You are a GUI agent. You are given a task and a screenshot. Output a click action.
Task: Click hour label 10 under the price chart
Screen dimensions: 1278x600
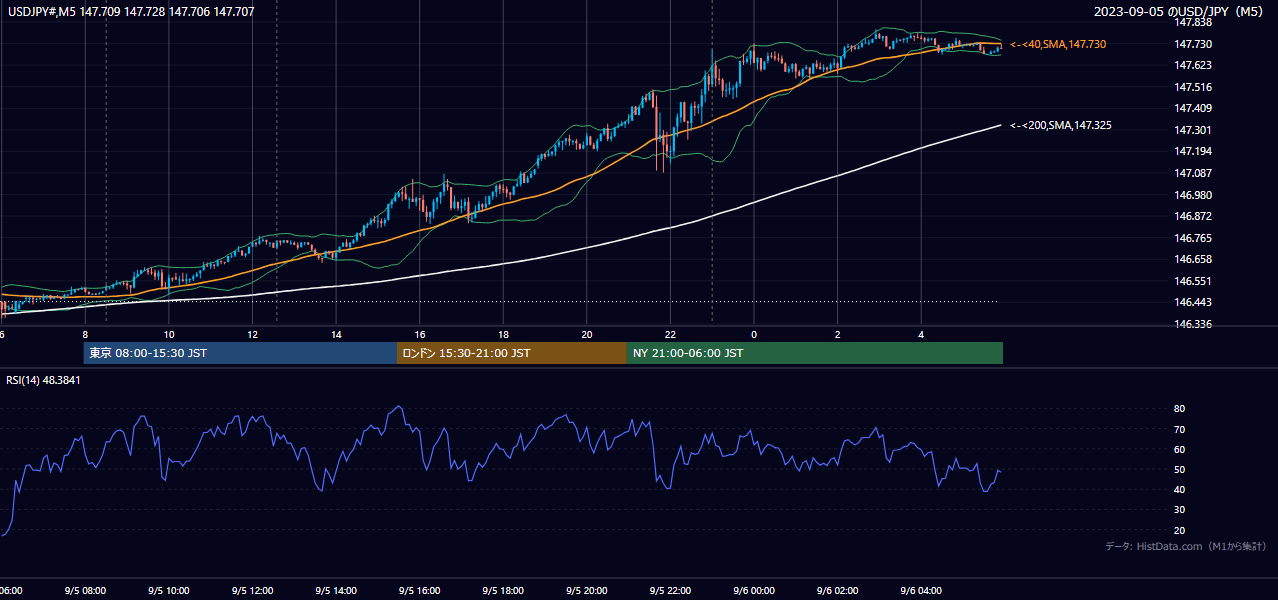(169, 334)
